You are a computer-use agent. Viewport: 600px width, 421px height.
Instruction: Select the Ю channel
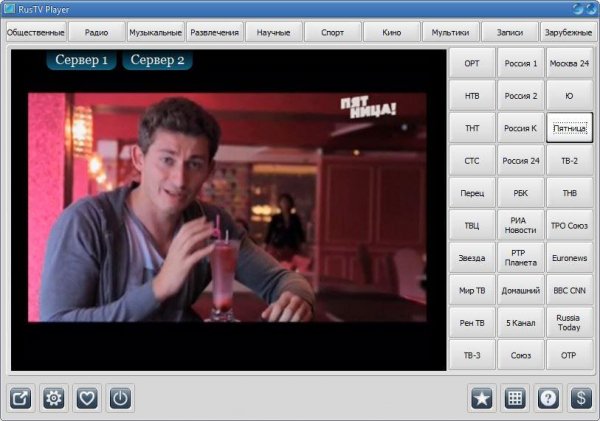click(x=569, y=96)
